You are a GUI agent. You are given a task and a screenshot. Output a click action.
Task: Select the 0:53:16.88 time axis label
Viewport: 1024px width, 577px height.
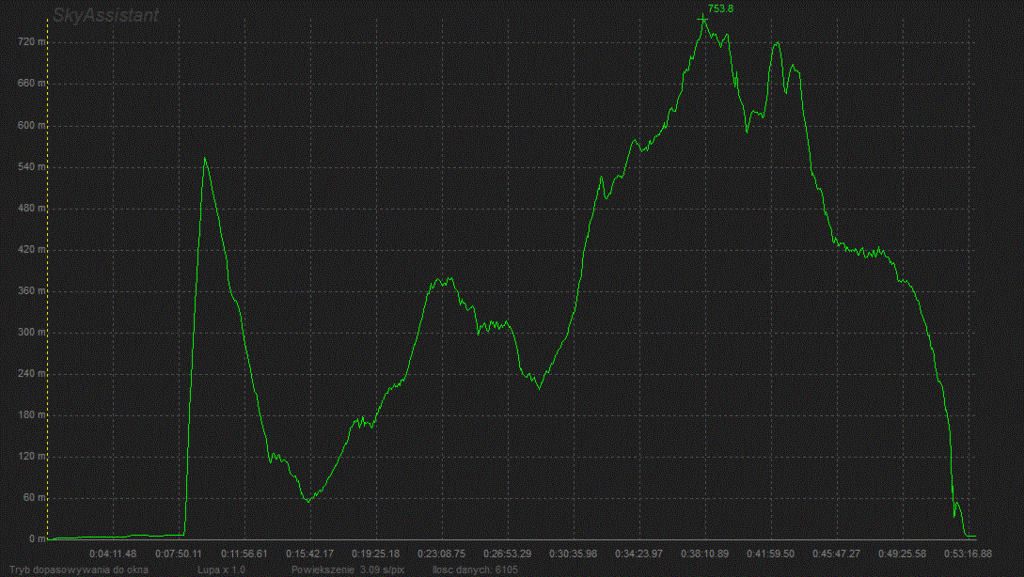click(x=966, y=552)
